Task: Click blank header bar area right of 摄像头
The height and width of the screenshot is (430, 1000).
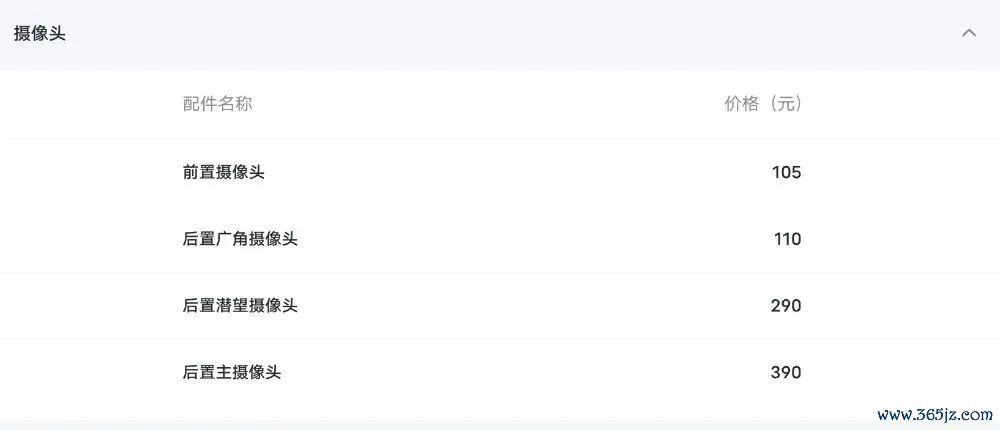Action: [510, 34]
